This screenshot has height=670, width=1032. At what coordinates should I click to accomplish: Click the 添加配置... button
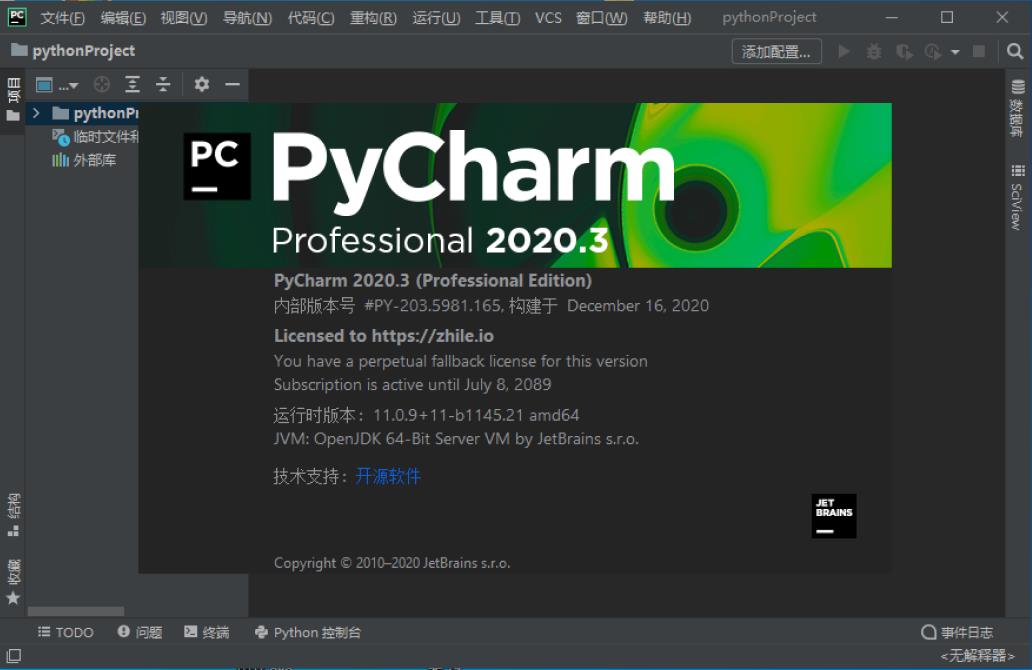[x=777, y=51]
